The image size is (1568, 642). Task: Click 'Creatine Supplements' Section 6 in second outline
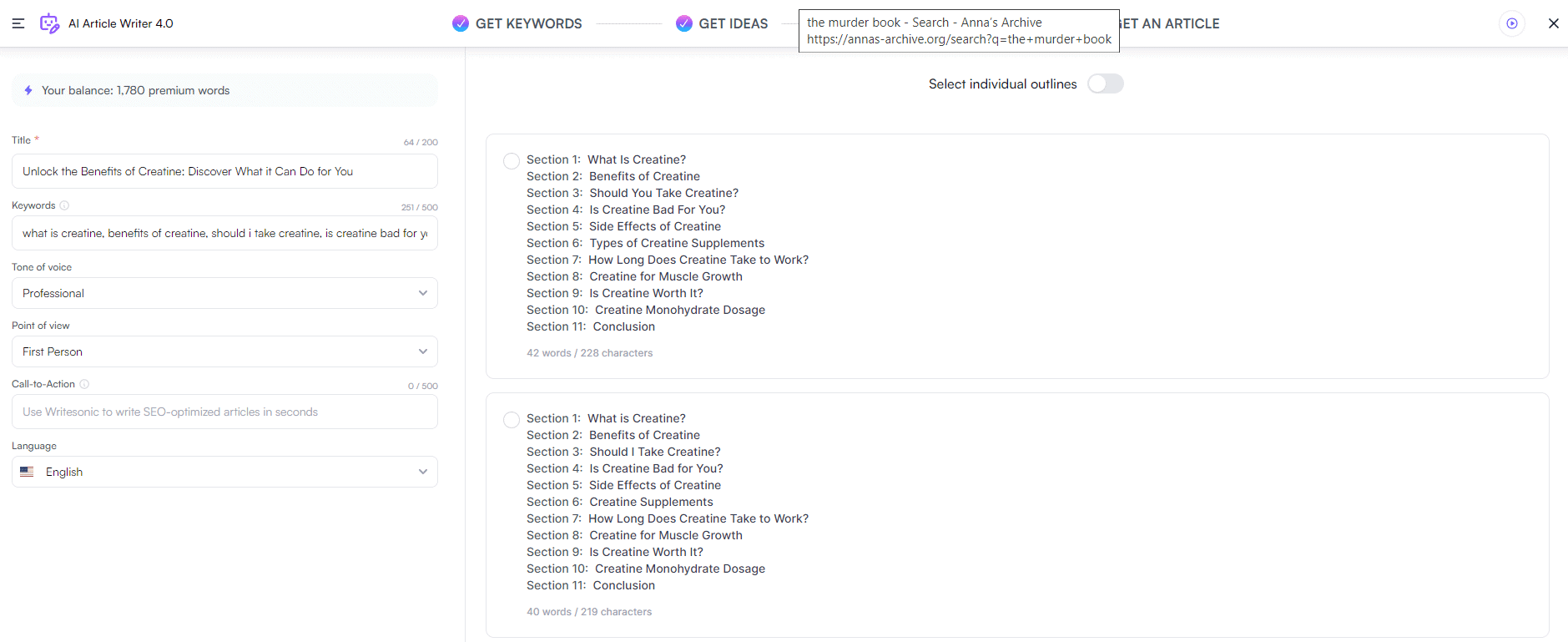pos(652,502)
